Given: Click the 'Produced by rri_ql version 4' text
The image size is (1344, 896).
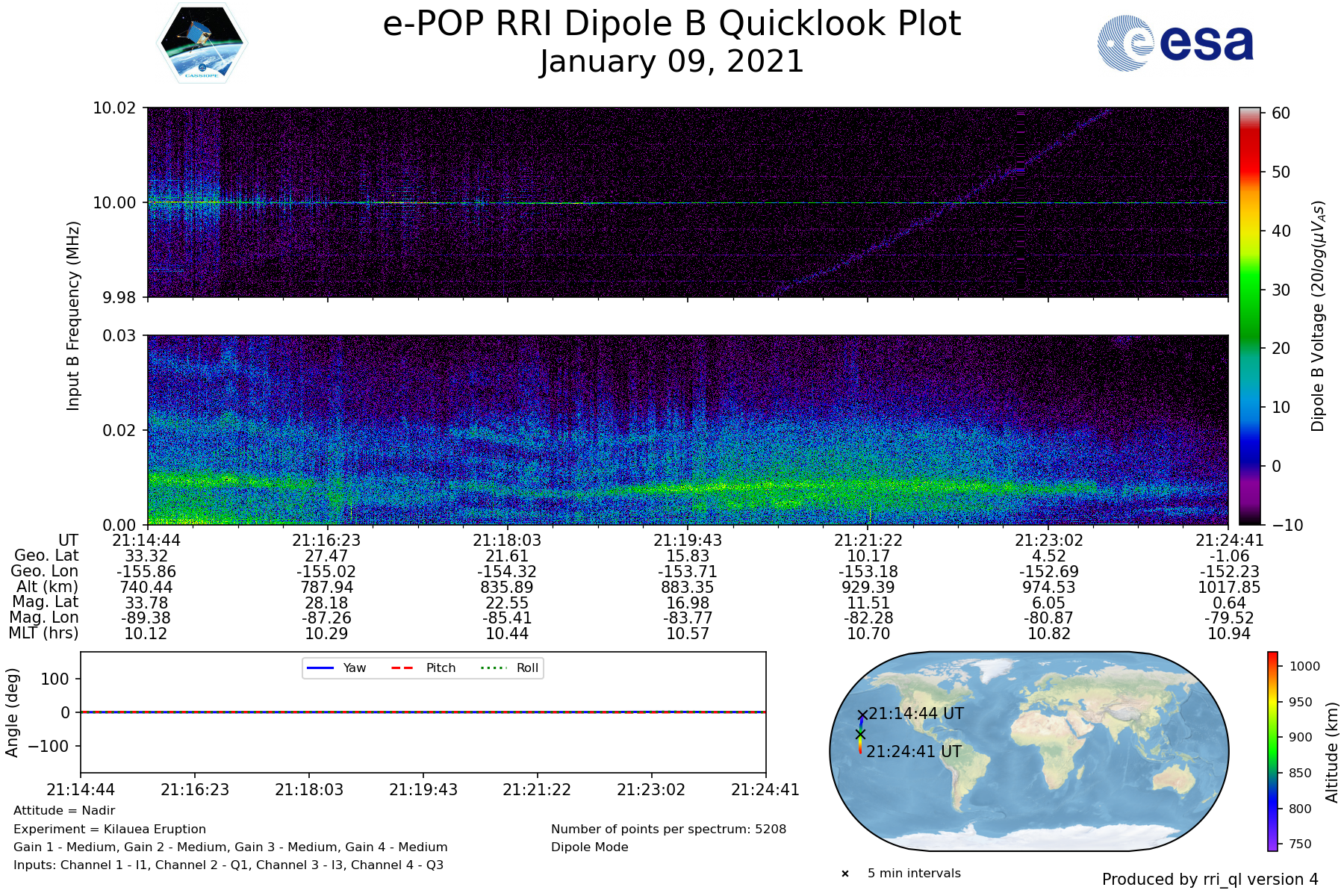Looking at the screenshot, I should pos(1210,880).
